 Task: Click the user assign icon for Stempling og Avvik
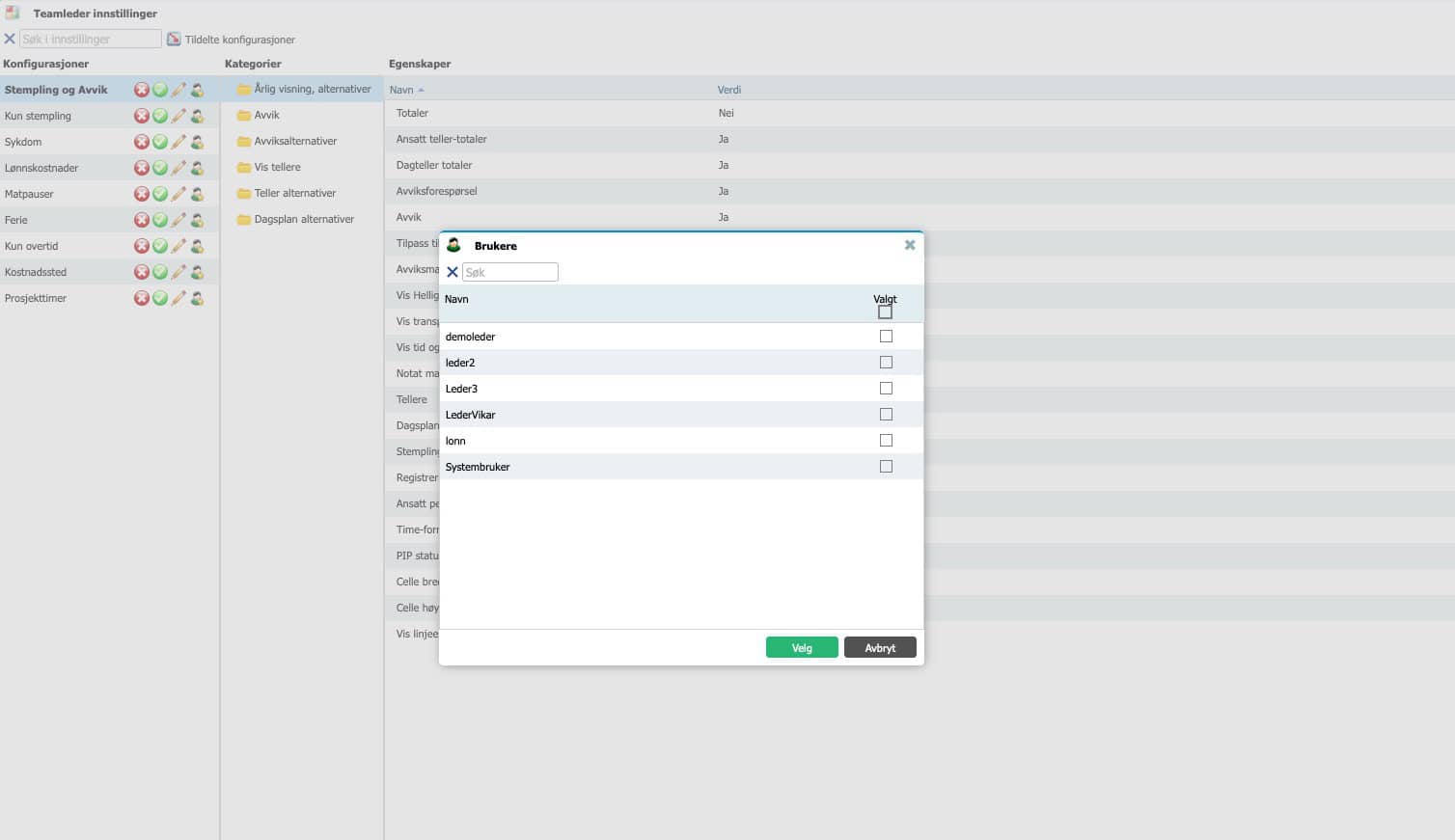coord(197,90)
